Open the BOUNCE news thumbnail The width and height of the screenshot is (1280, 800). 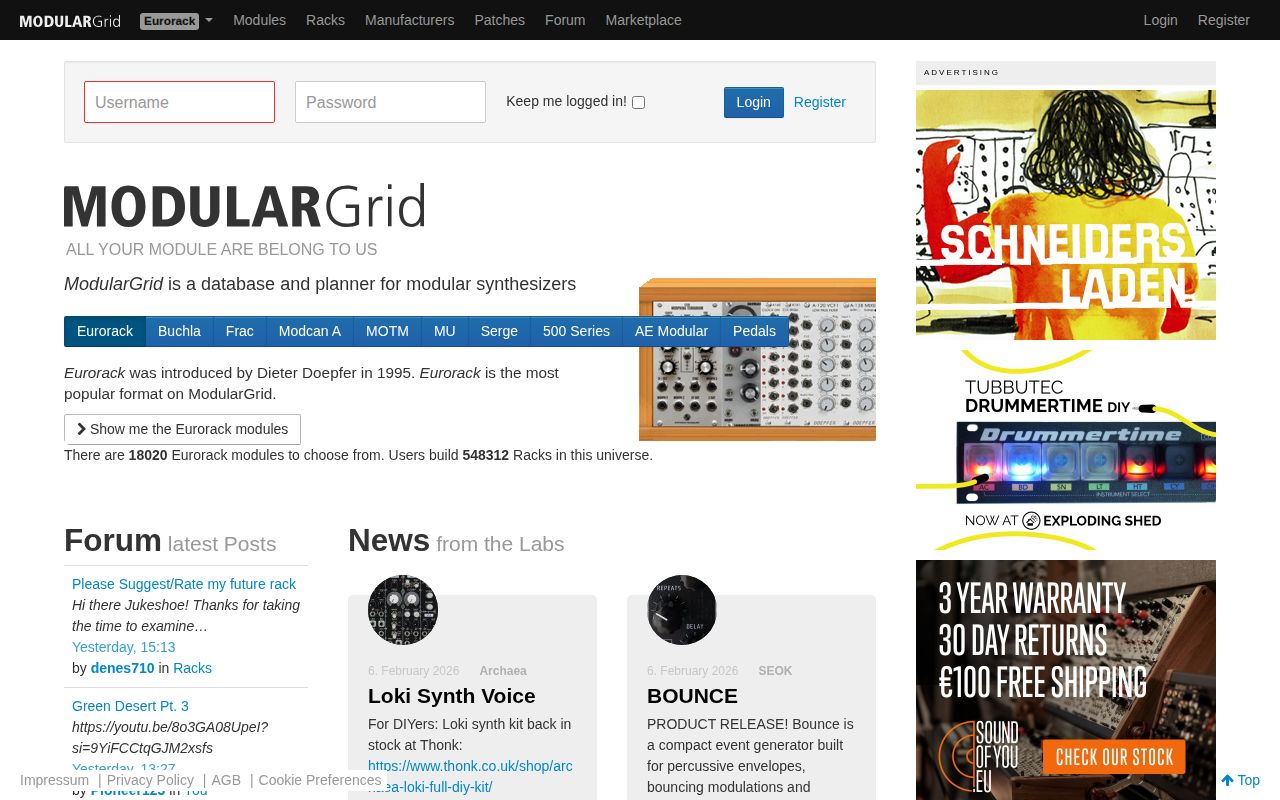[681, 609]
